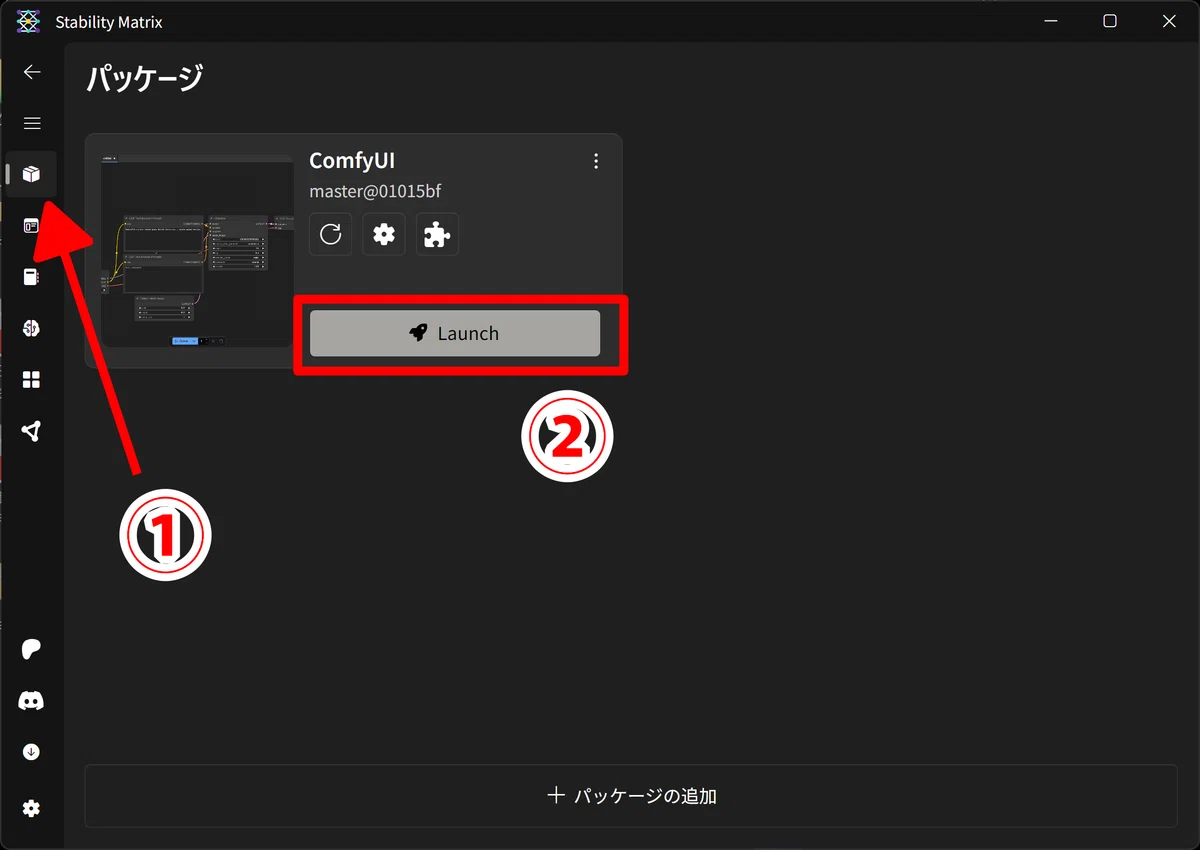Maximize the Stability Matrix window

click(1110, 21)
